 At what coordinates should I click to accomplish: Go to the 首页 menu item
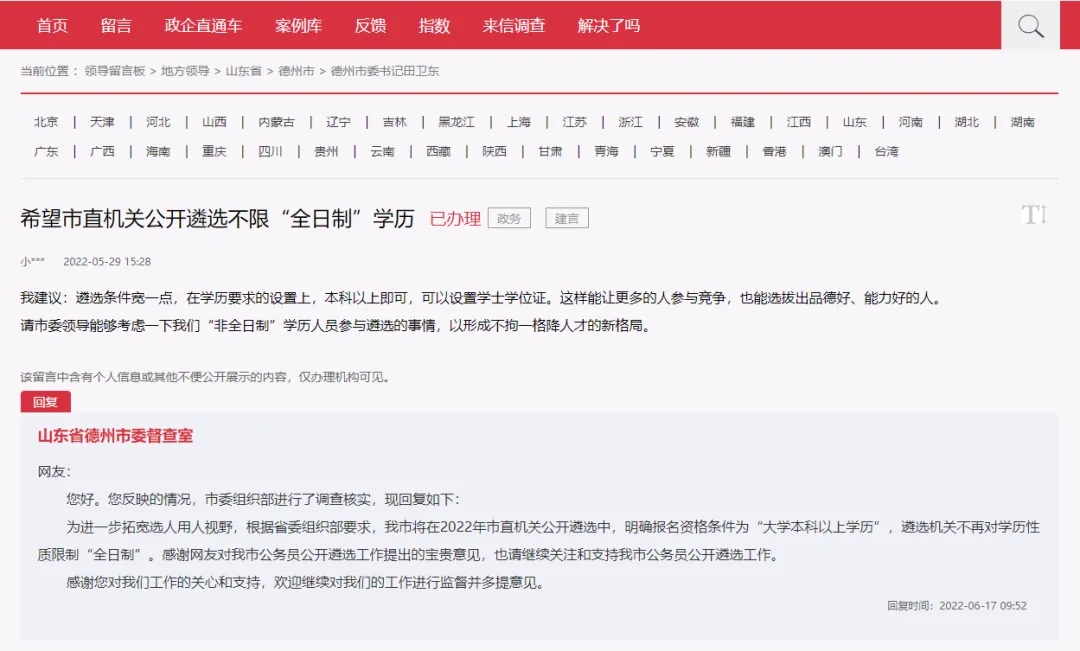coord(51,25)
